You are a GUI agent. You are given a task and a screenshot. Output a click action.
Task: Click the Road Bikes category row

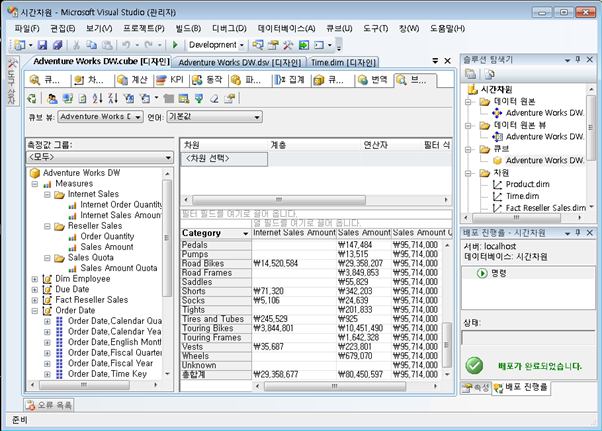(216, 264)
